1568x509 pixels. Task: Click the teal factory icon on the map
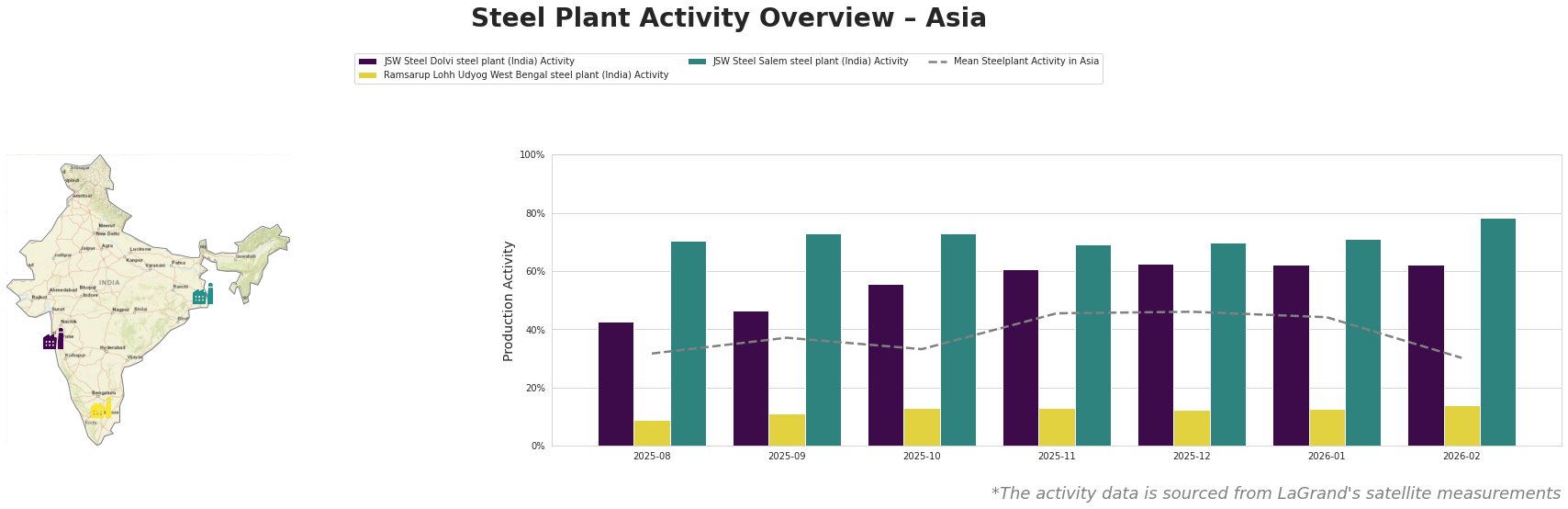203,295
